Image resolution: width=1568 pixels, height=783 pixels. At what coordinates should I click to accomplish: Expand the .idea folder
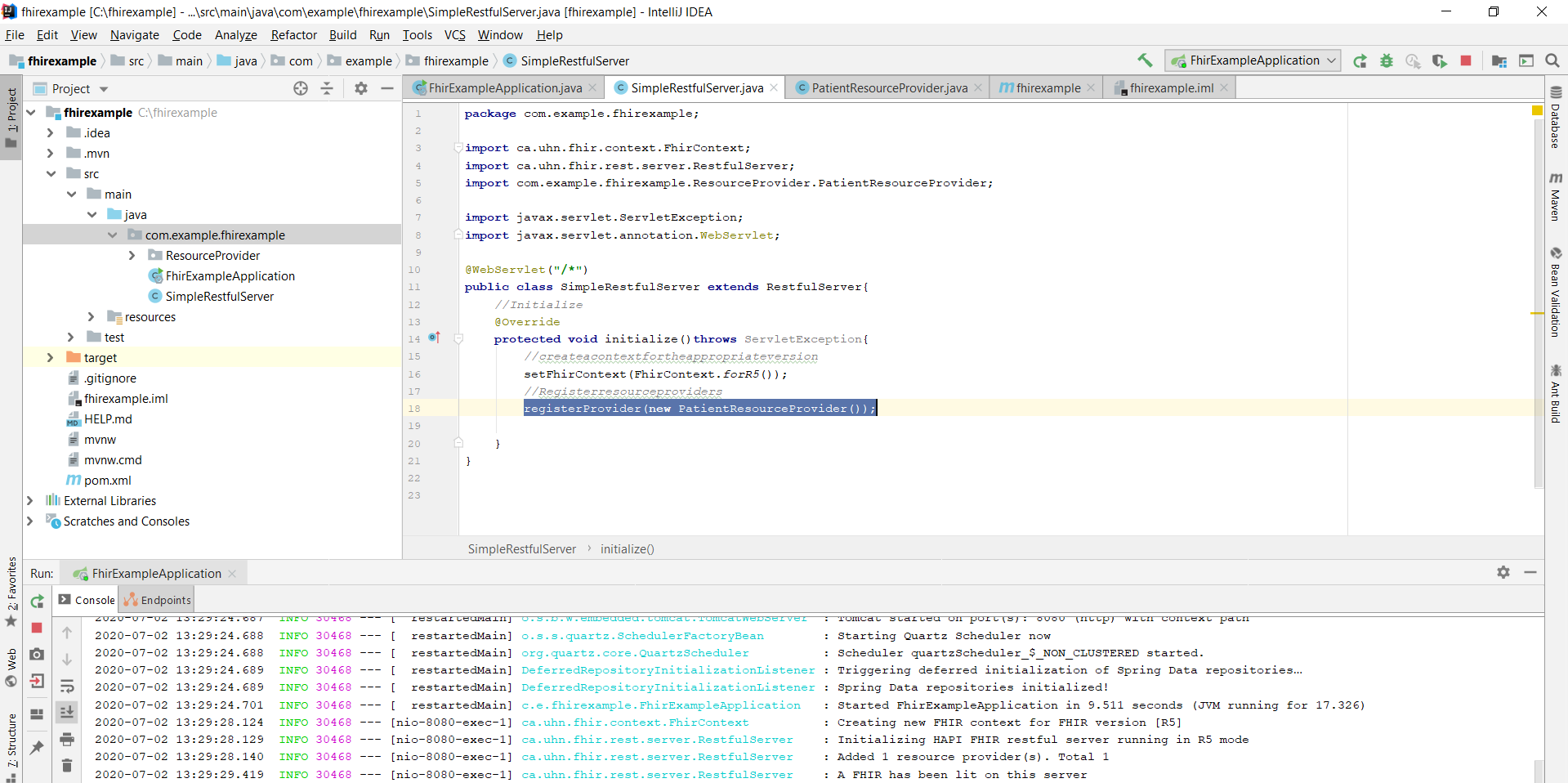click(50, 132)
